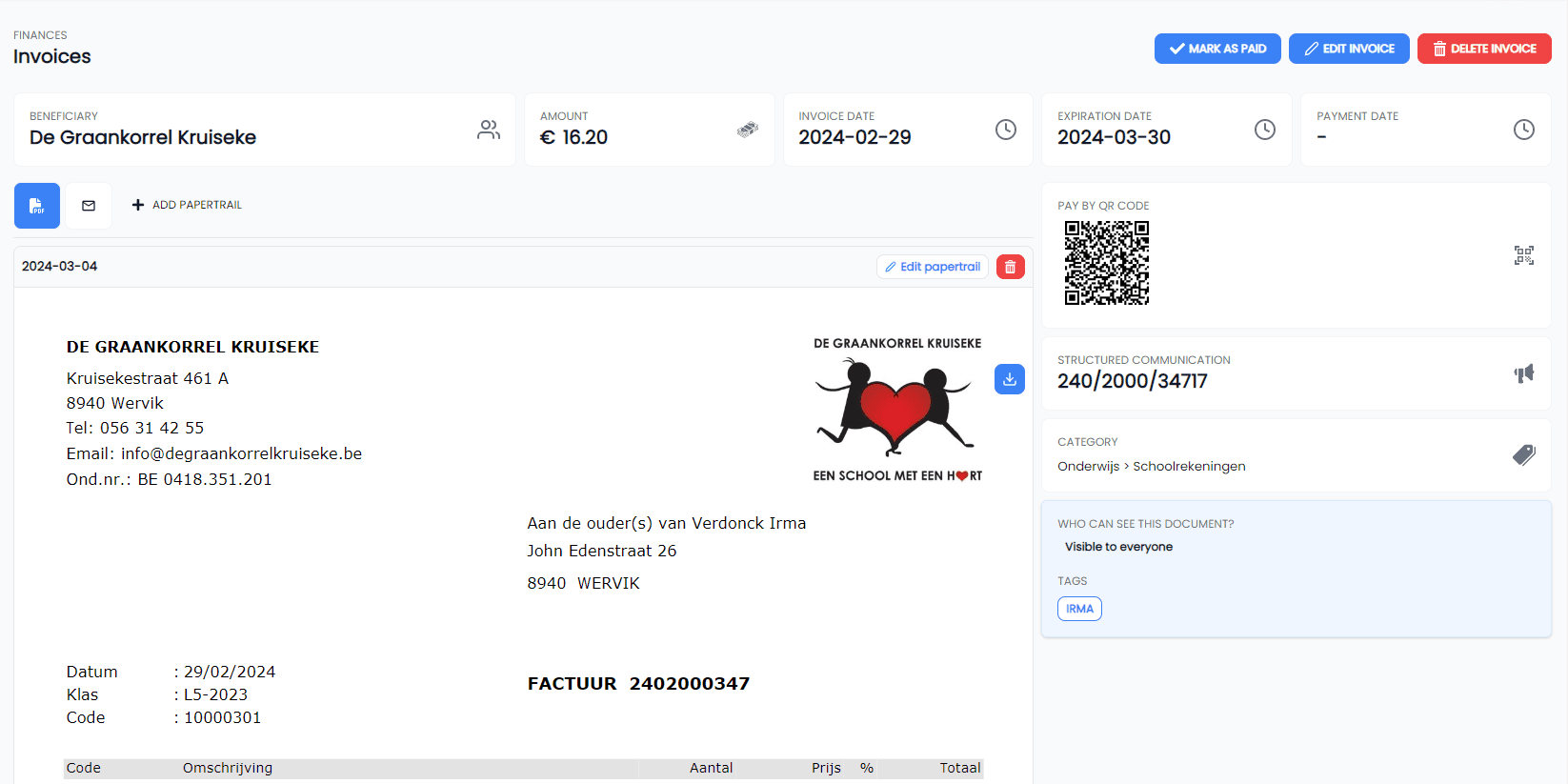Delete this invoice
This screenshot has height=784, width=1568.
(x=1484, y=49)
